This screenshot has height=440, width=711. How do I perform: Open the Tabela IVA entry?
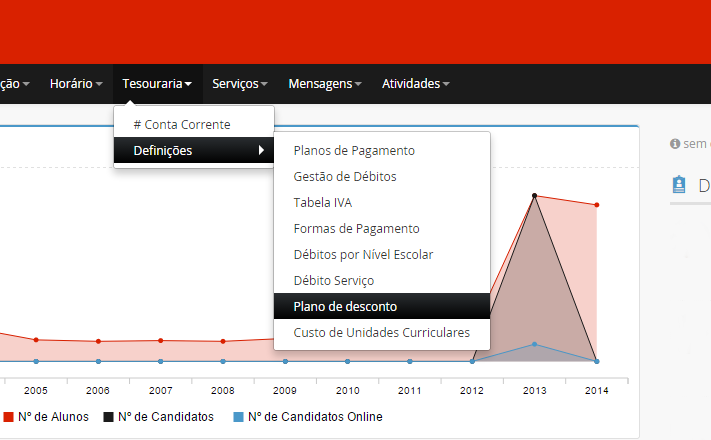322,203
